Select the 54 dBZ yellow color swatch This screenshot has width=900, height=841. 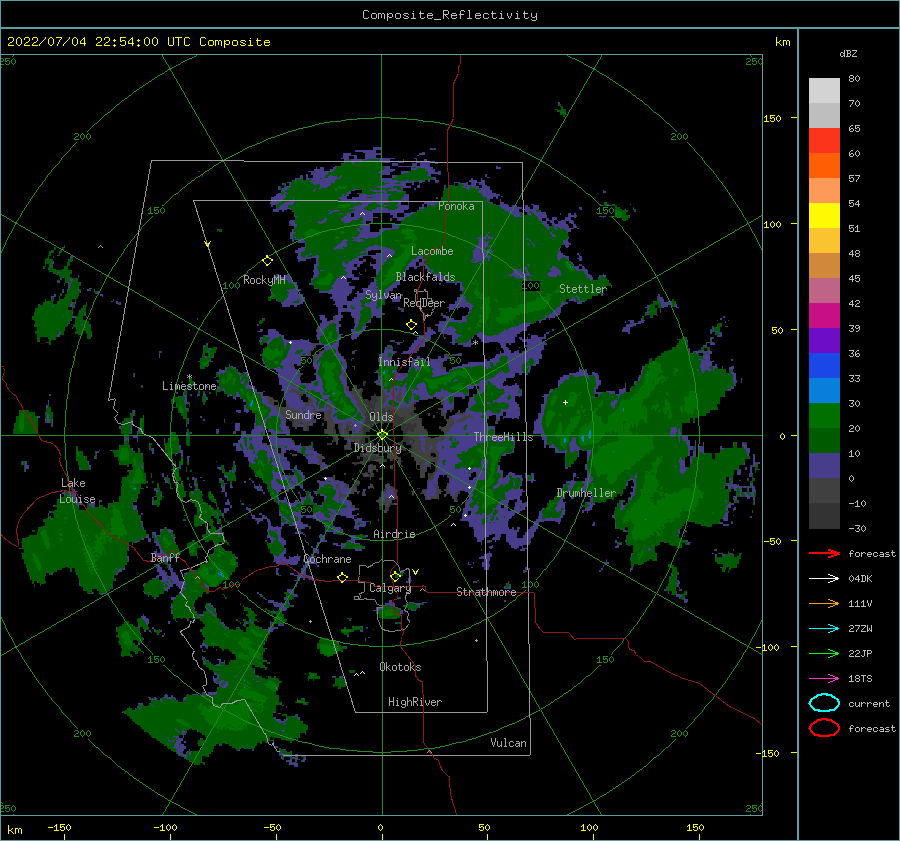point(824,215)
